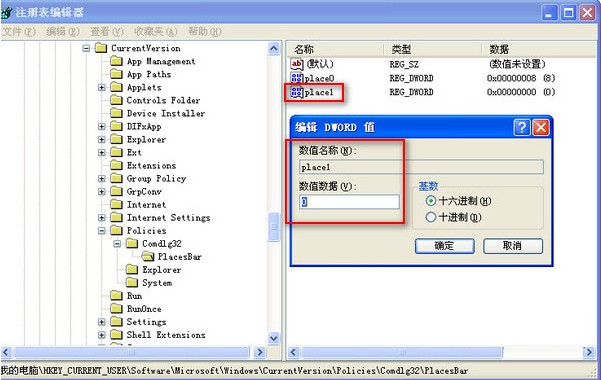Select the Settings folder icon
601x380 pixels.
(116, 322)
